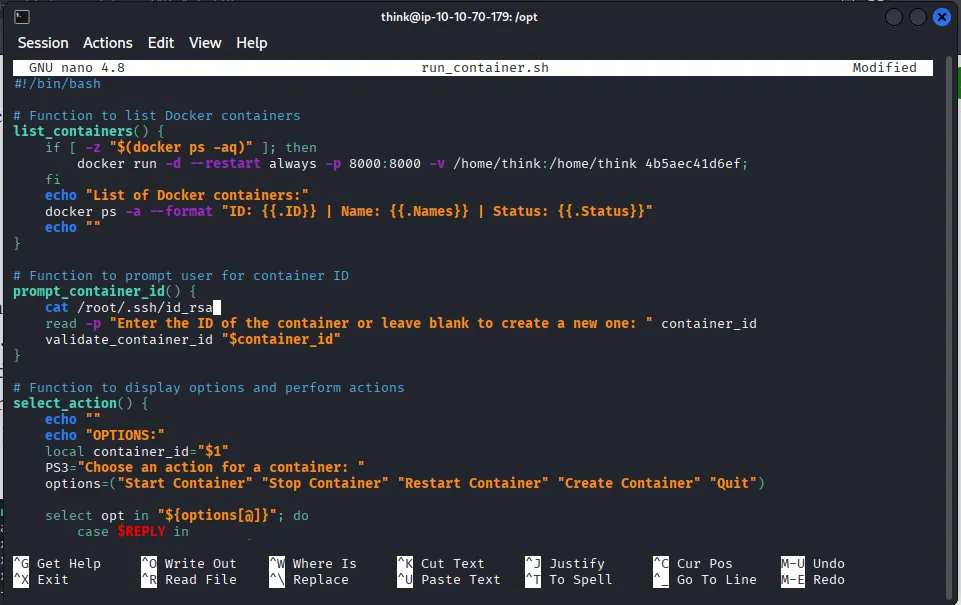Click the container hash 4b5aec41d6ef
Viewport: 961px width, 605px height.
point(693,164)
